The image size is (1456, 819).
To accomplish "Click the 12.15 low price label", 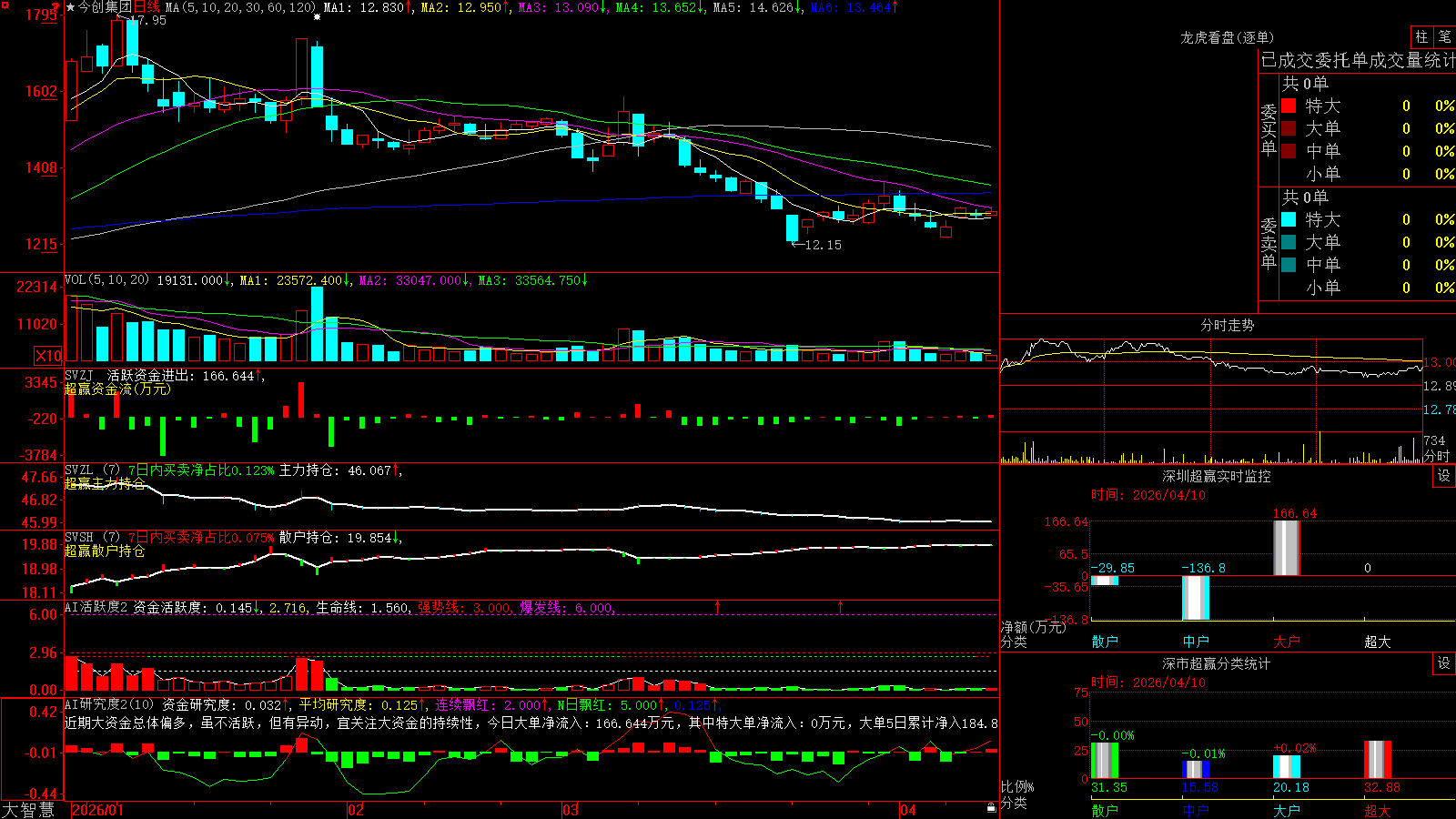I will pyautogui.click(x=824, y=245).
